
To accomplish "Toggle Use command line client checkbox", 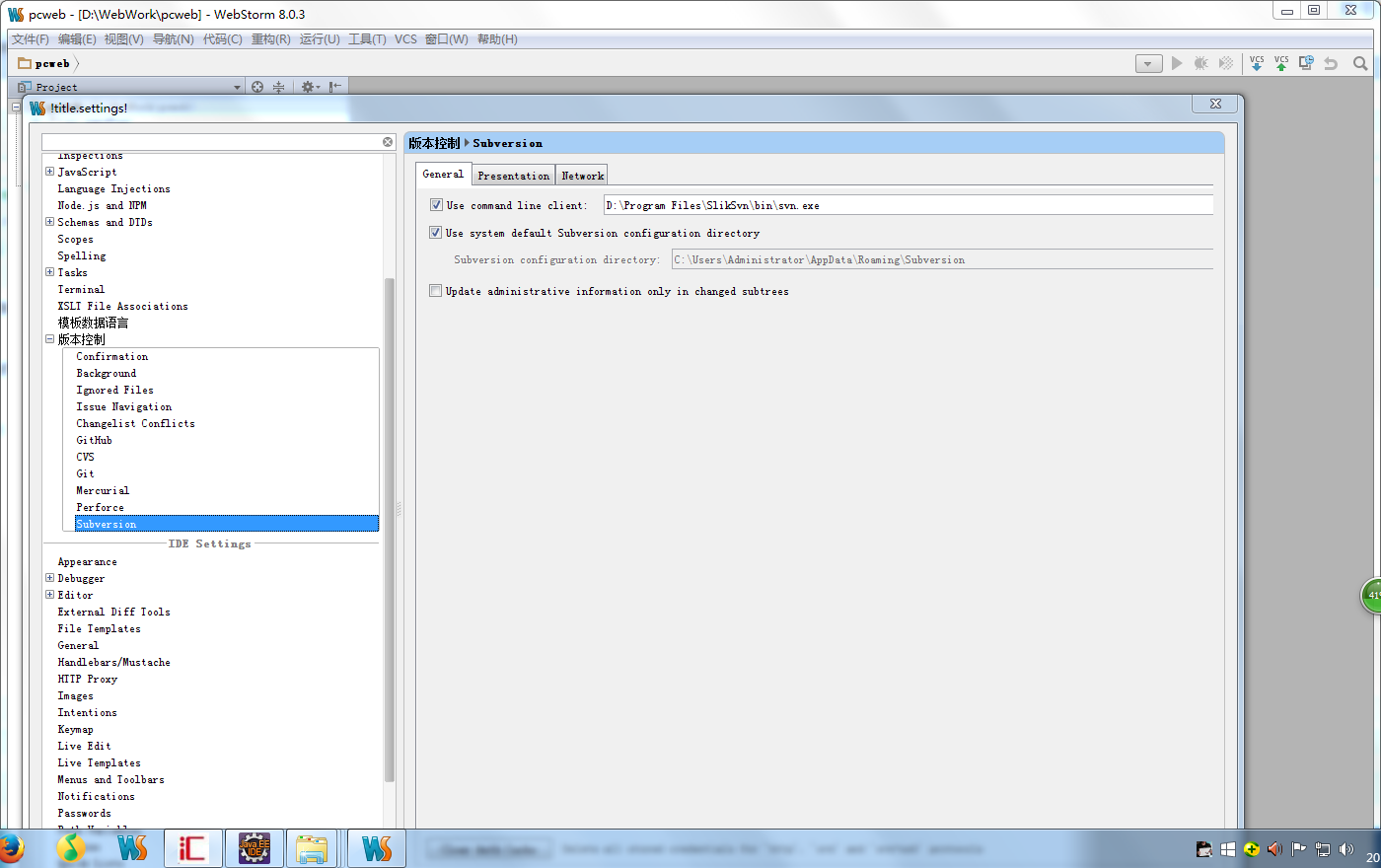I will coord(436,205).
